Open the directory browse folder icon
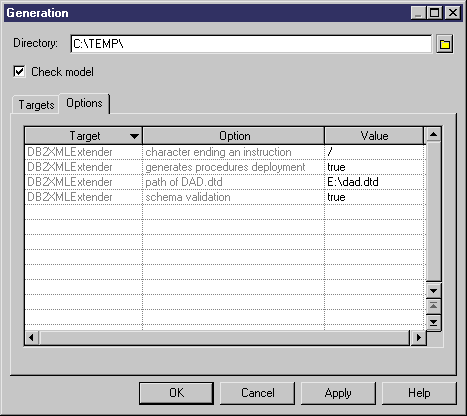 (445, 44)
